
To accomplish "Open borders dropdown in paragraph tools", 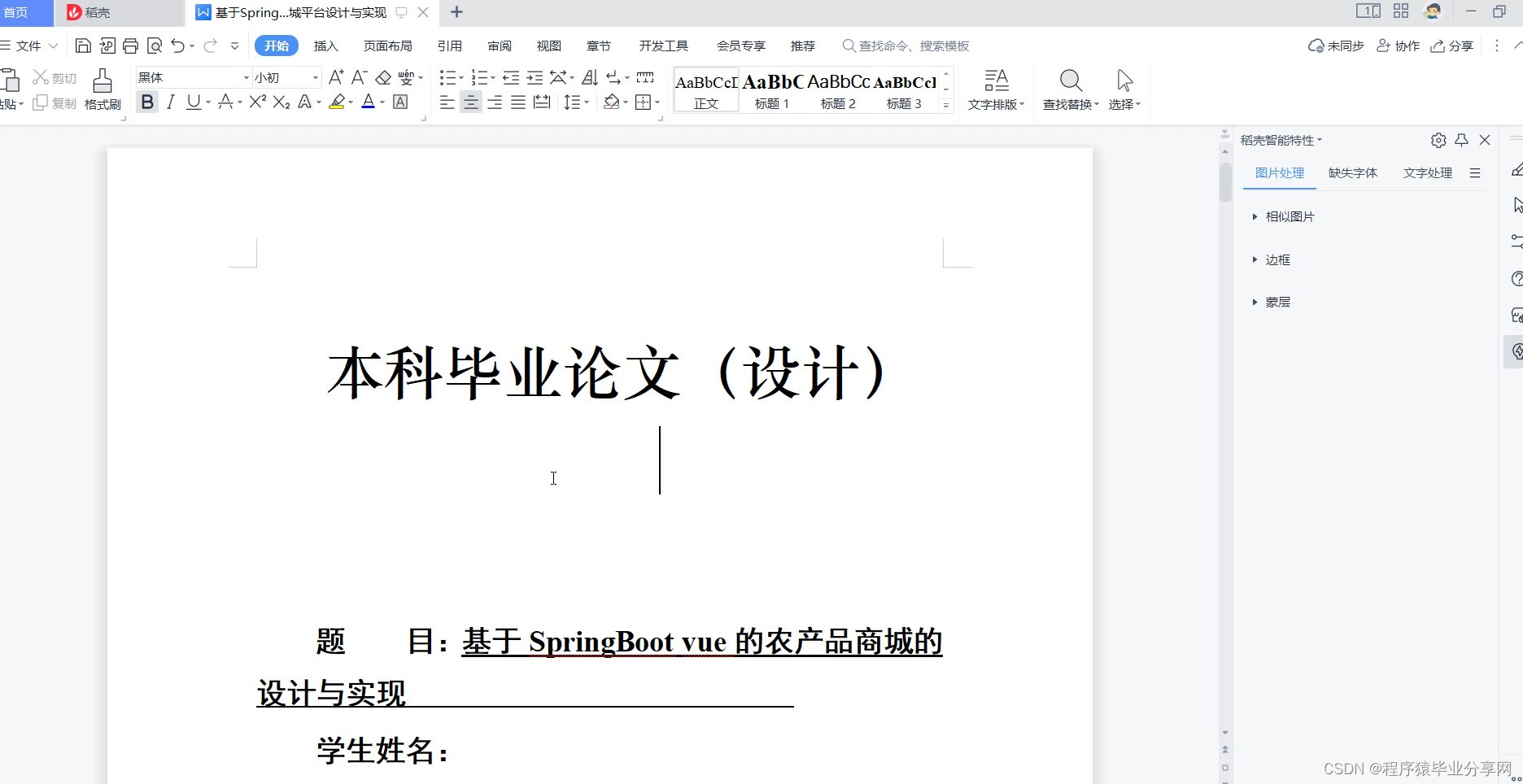I will coord(657,102).
